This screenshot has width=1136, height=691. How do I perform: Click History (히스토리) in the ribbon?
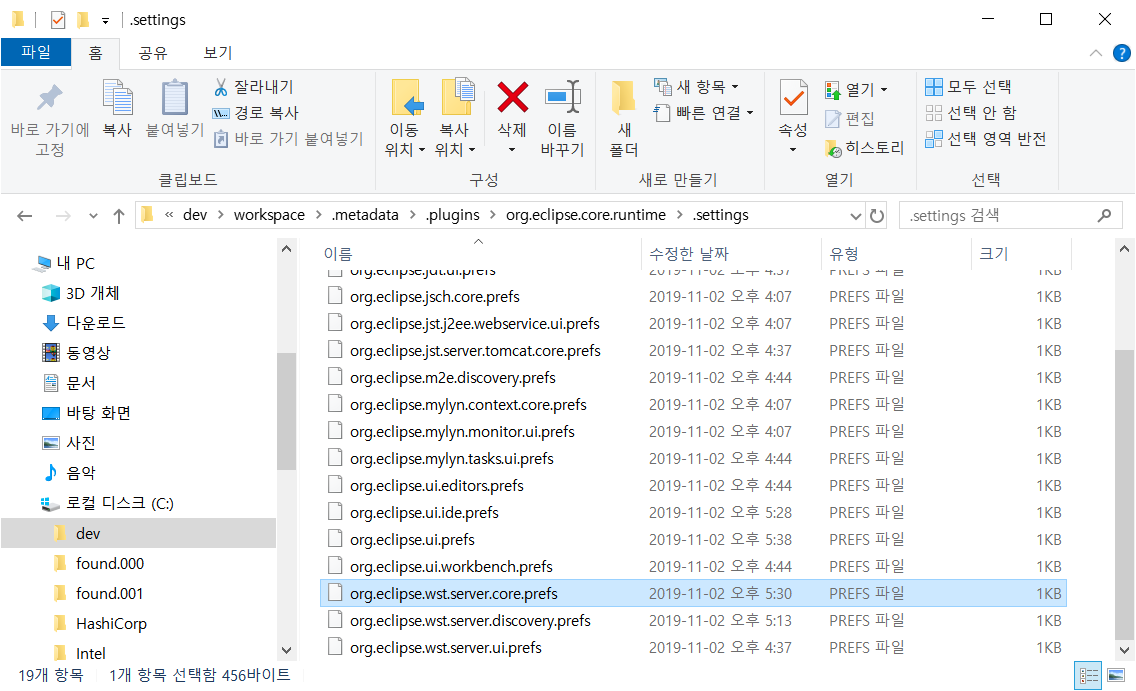pos(864,148)
